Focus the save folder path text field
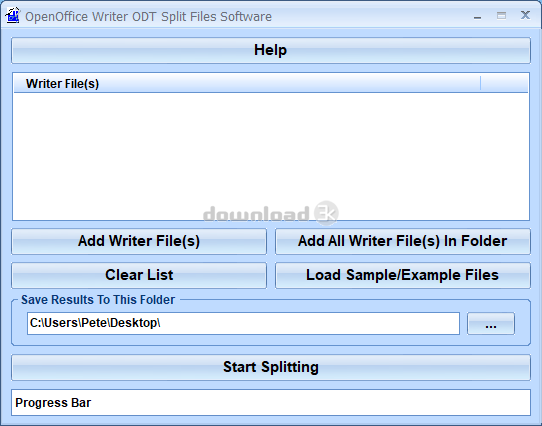The width and height of the screenshot is (542, 426). pyautogui.click(x=243, y=323)
